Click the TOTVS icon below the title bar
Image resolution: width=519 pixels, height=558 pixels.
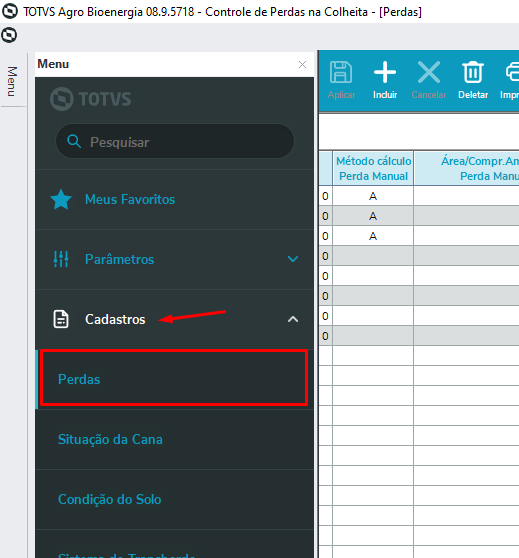pyautogui.click(x=9, y=35)
